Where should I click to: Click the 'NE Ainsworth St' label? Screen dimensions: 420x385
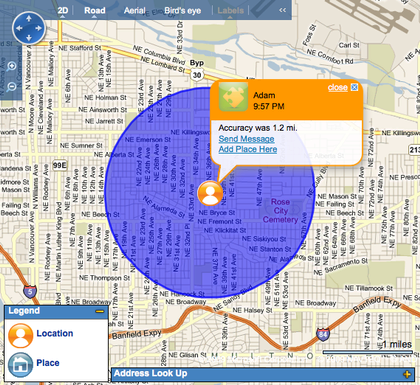pyautogui.click(x=103, y=110)
